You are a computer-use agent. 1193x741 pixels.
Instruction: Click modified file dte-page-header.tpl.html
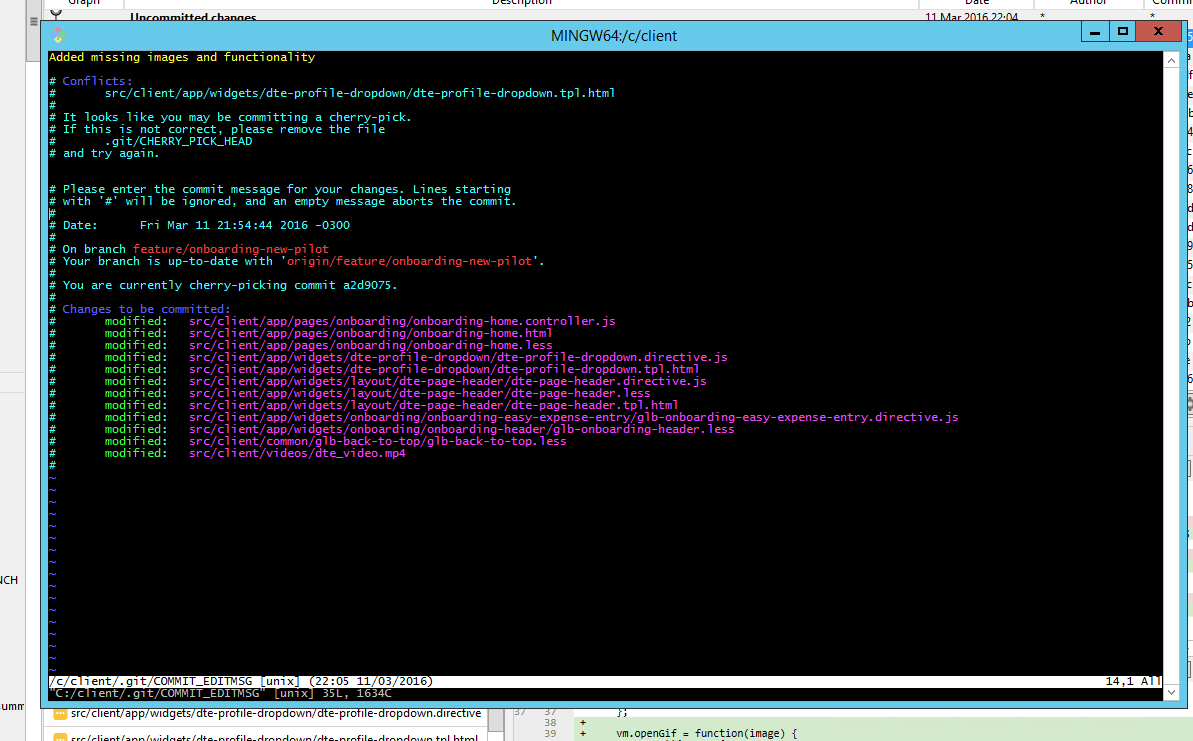point(434,405)
